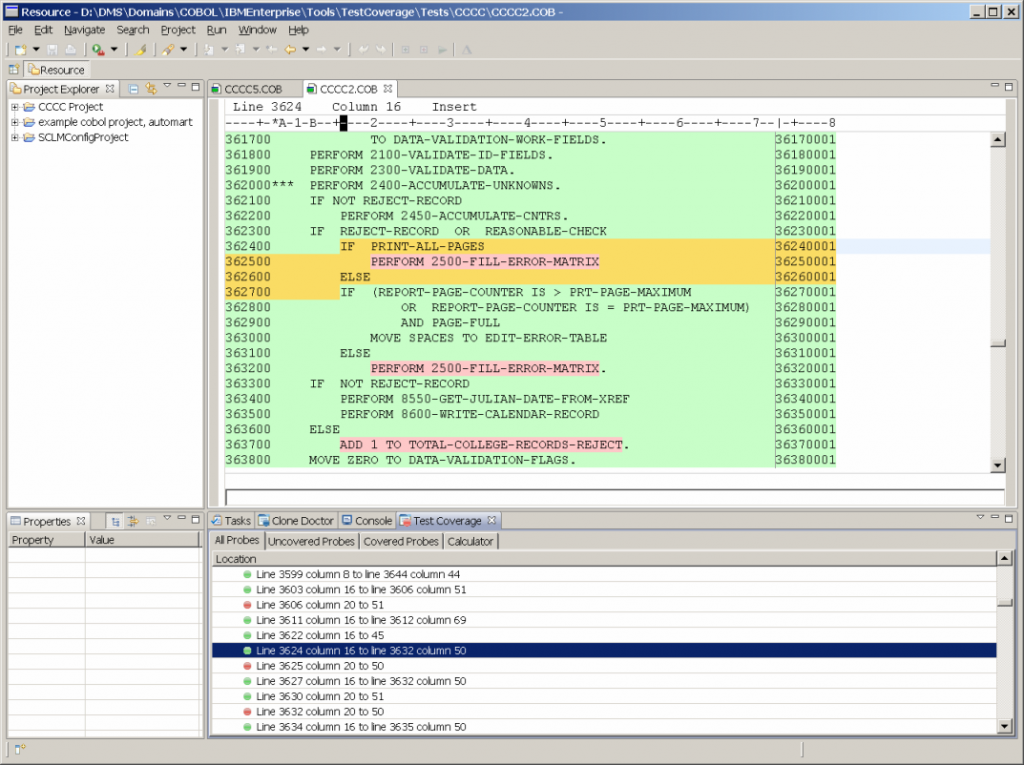Switch to the Uncovered Probes tab
The width and height of the screenshot is (1024, 765).
tap(311, 541)
